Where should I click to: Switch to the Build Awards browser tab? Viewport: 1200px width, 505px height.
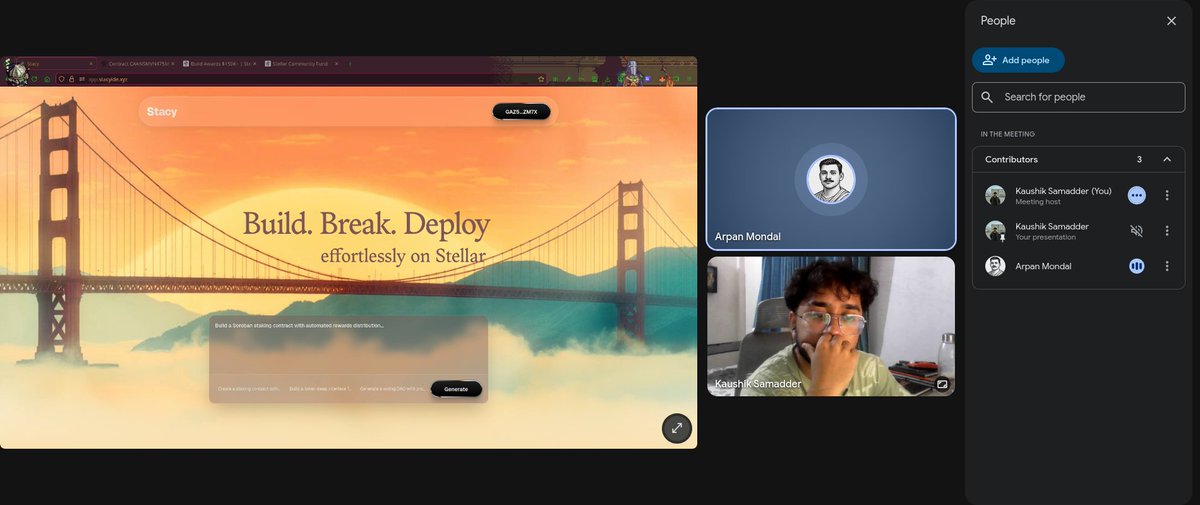tap(219, 64)
